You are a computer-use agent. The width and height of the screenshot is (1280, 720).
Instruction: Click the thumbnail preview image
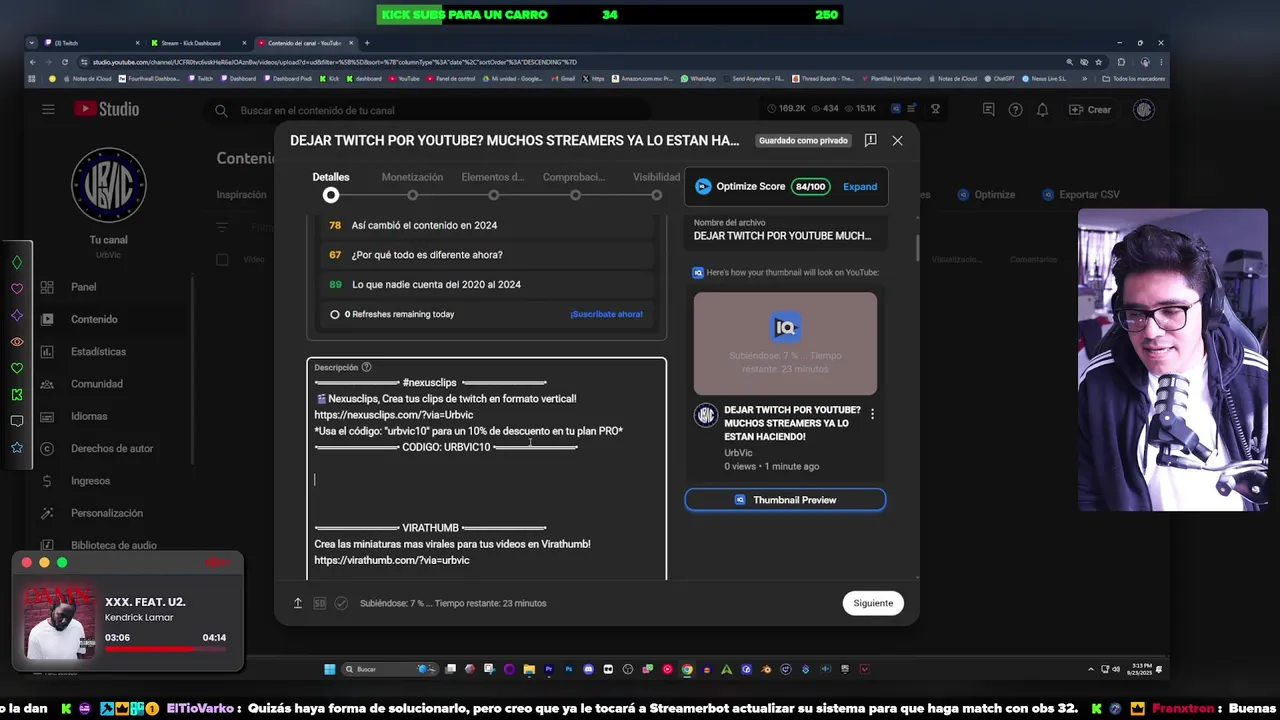click(785, 343)
